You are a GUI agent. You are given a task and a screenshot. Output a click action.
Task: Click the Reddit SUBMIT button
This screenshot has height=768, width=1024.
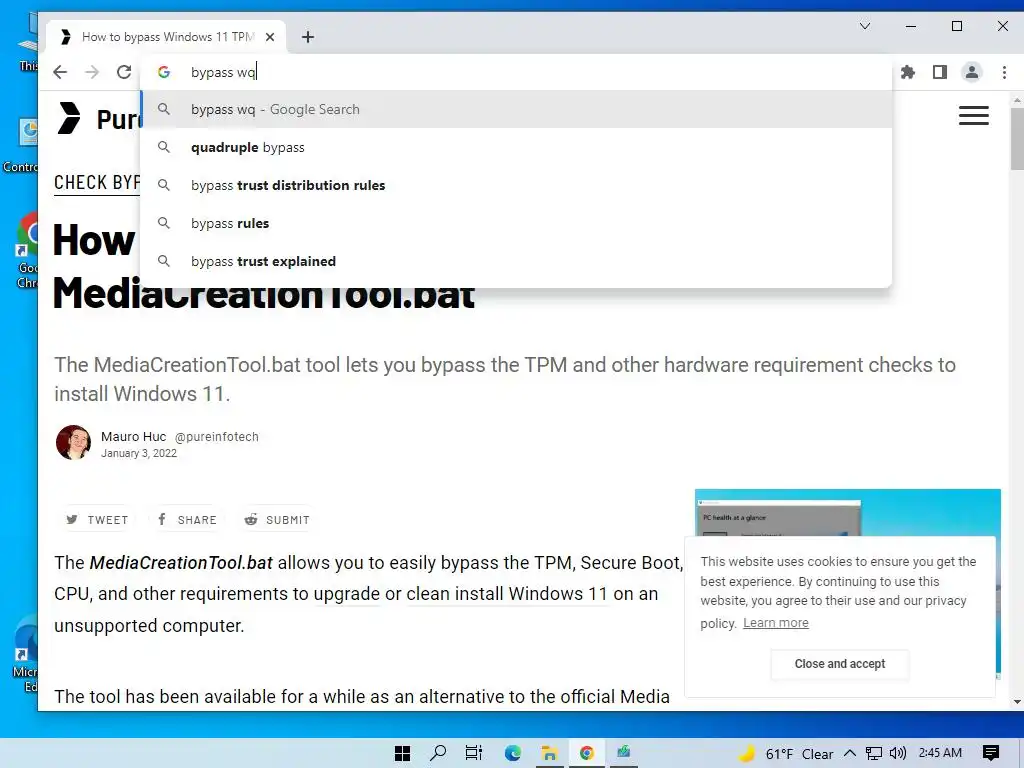tap(277, 520)
